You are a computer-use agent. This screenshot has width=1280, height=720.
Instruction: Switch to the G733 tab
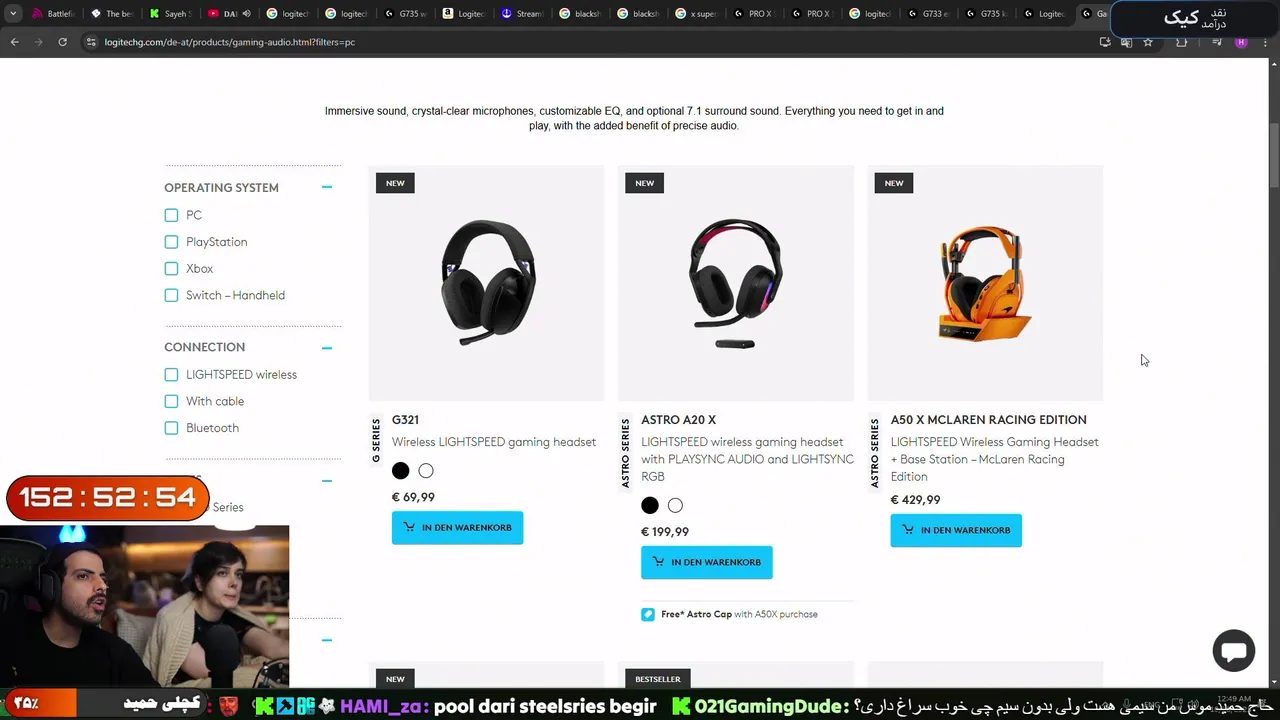[929, 14]
